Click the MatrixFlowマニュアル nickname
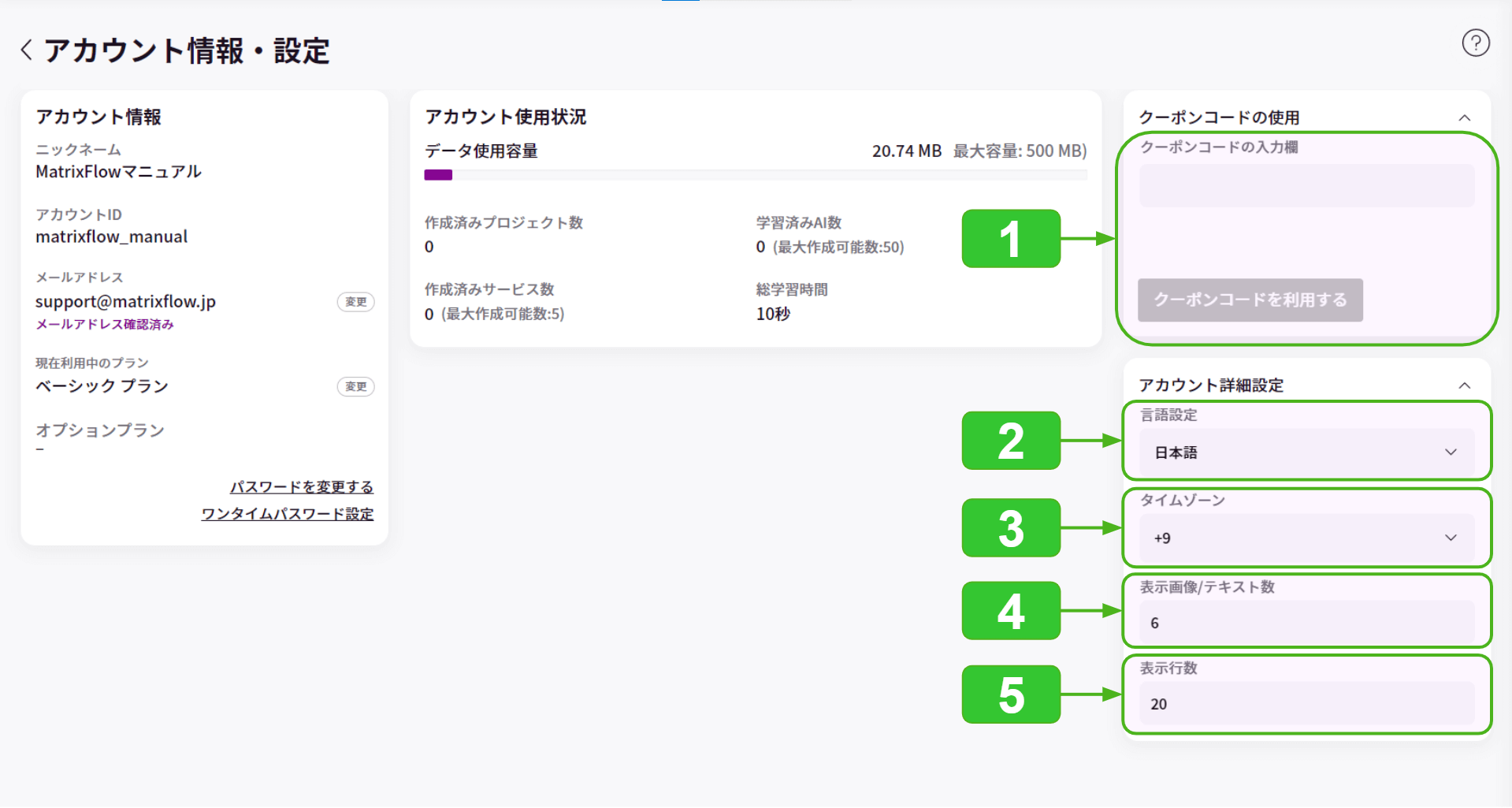The width and height of the screenshot is (1512, 808). 118,171
